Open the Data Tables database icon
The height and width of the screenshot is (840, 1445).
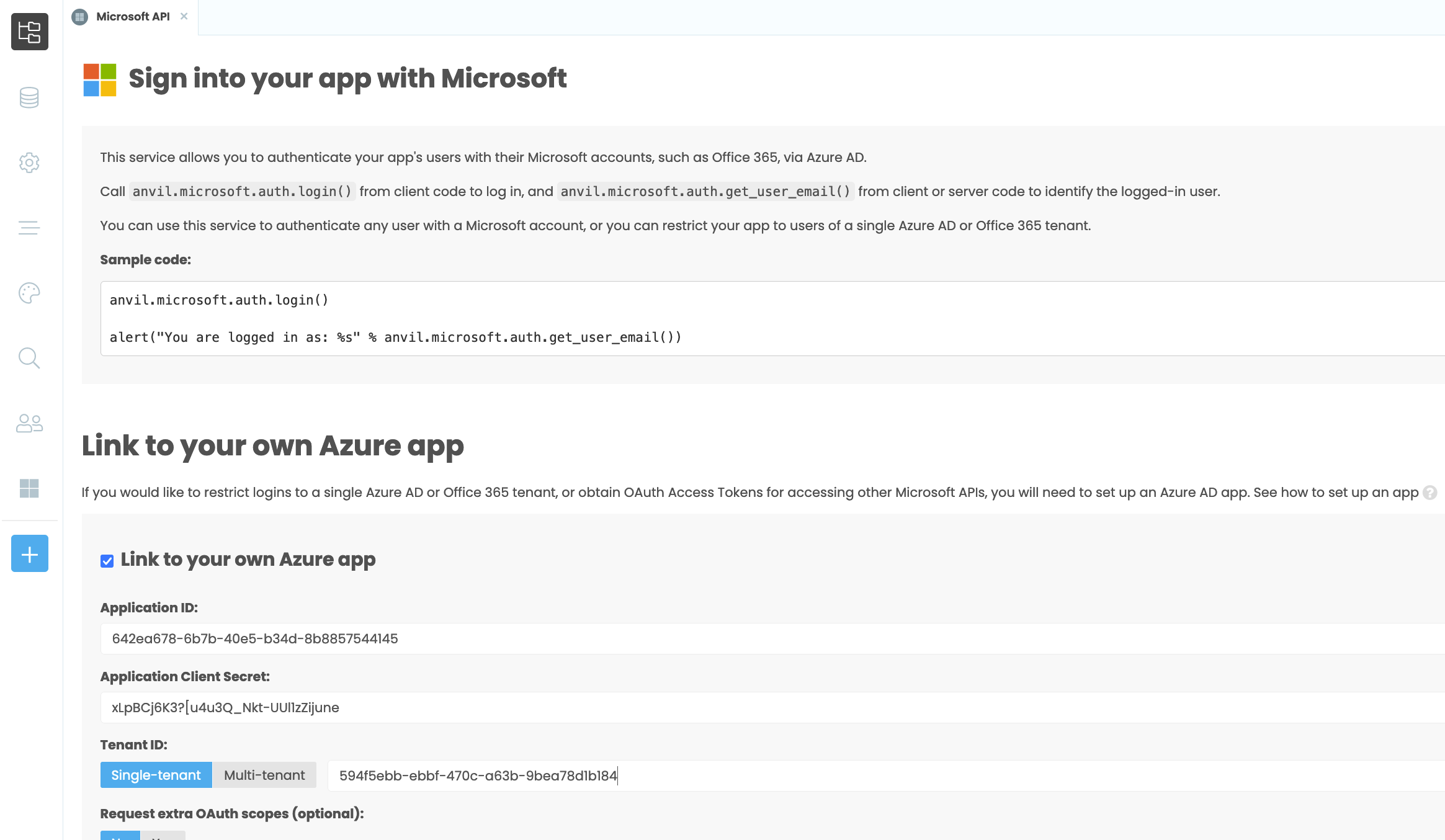tap(29, 97)
